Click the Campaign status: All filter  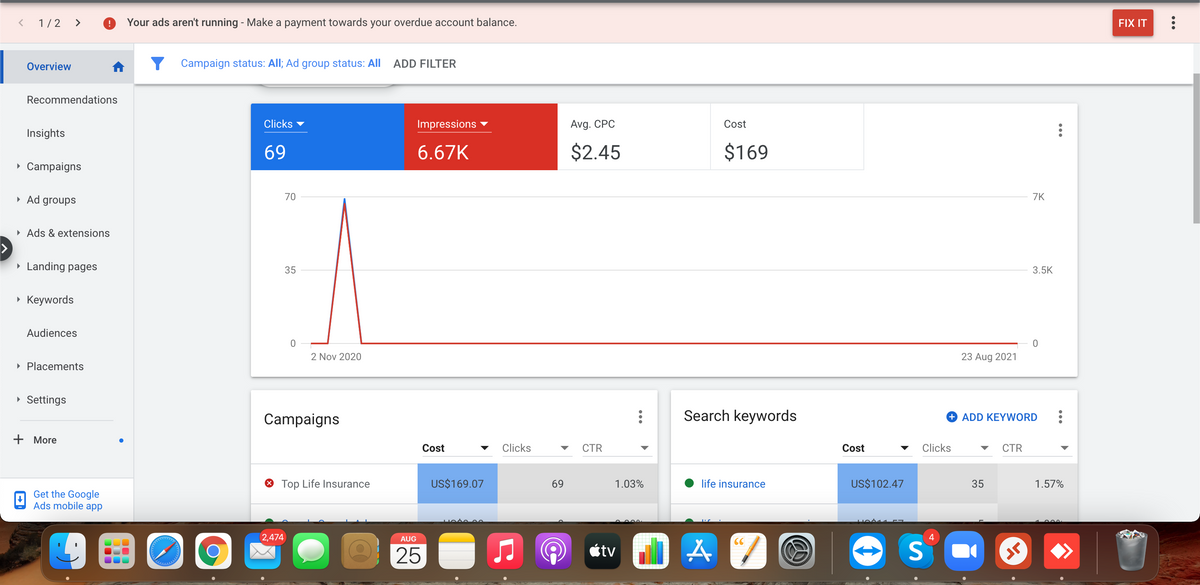[x=231, y=63]
